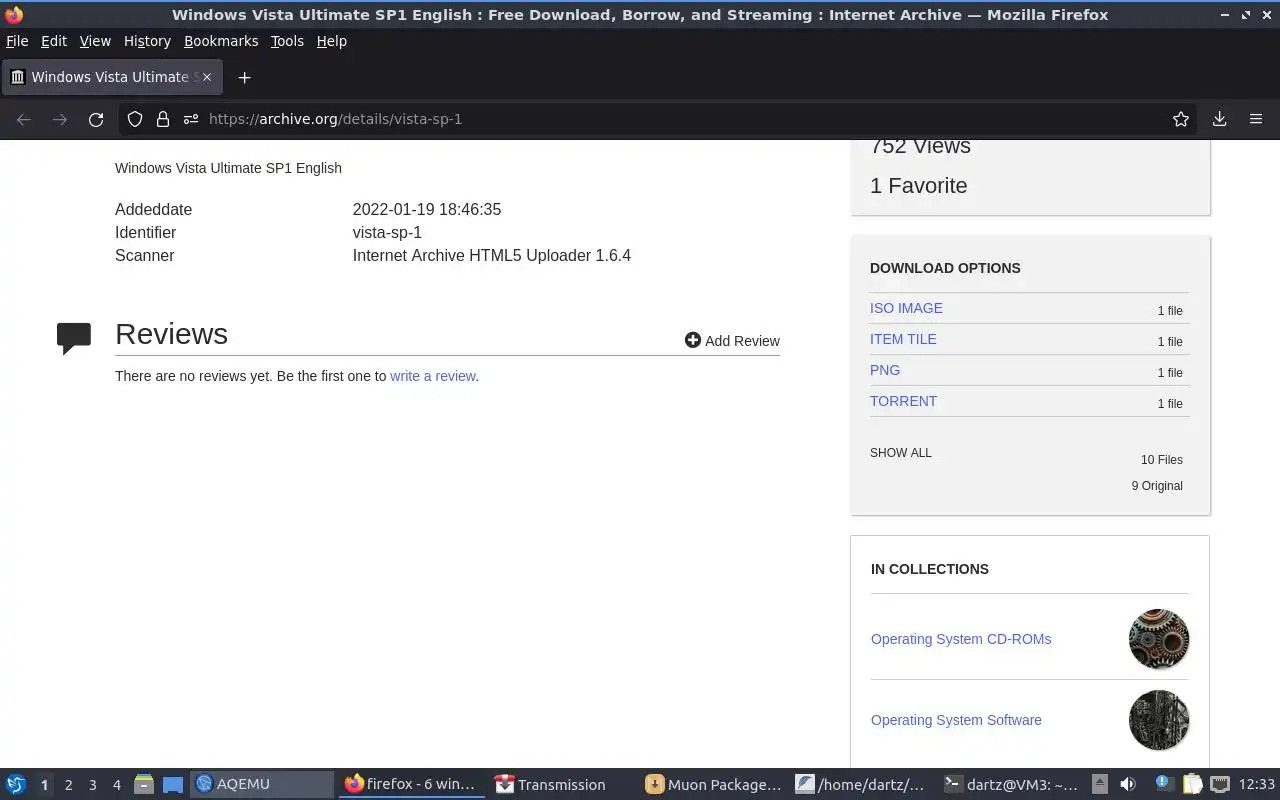Click the volume speaker tray icon

point(1127,784)
